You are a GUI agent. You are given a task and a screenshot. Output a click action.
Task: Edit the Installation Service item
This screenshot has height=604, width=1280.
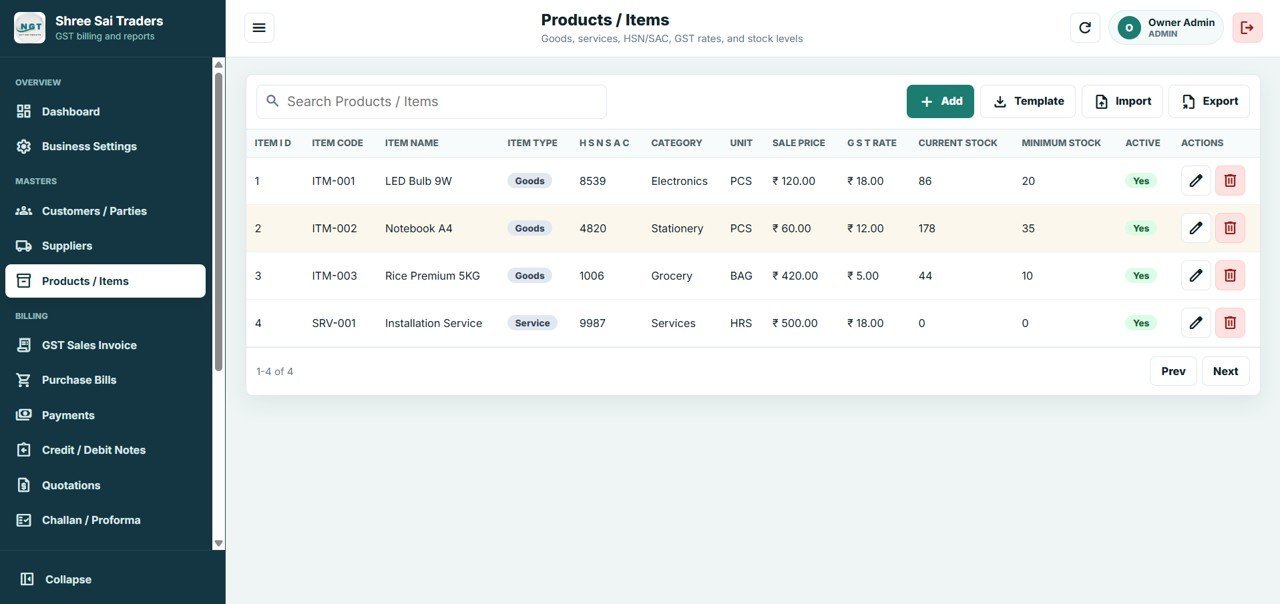tap(1196, 323)
